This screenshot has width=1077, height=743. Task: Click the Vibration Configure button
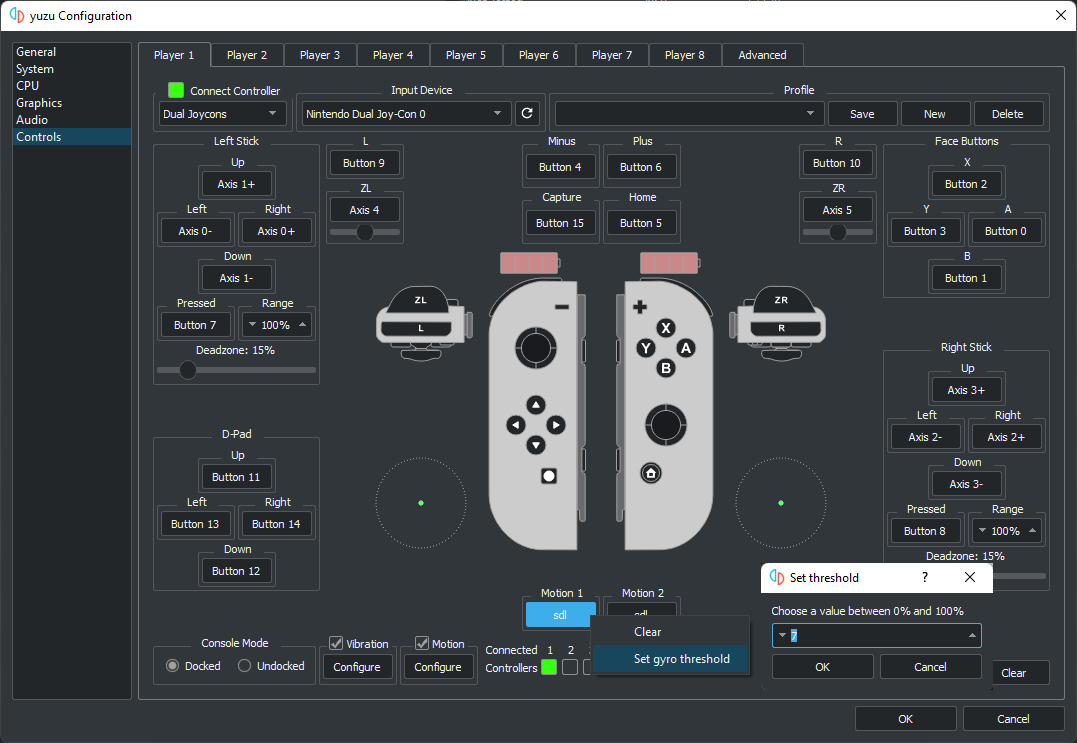(356, 667)
